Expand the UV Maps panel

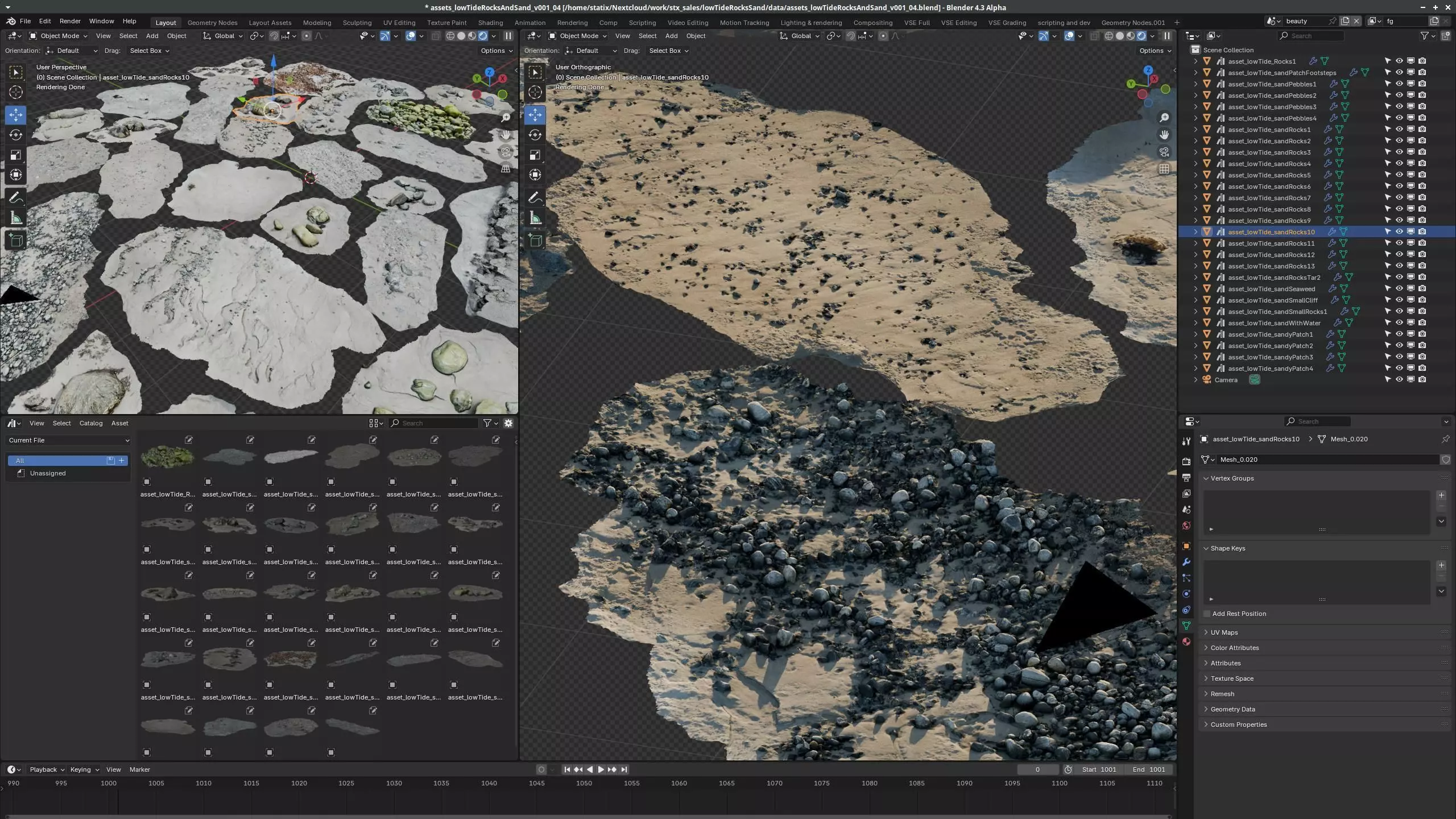click(1224, 632)
